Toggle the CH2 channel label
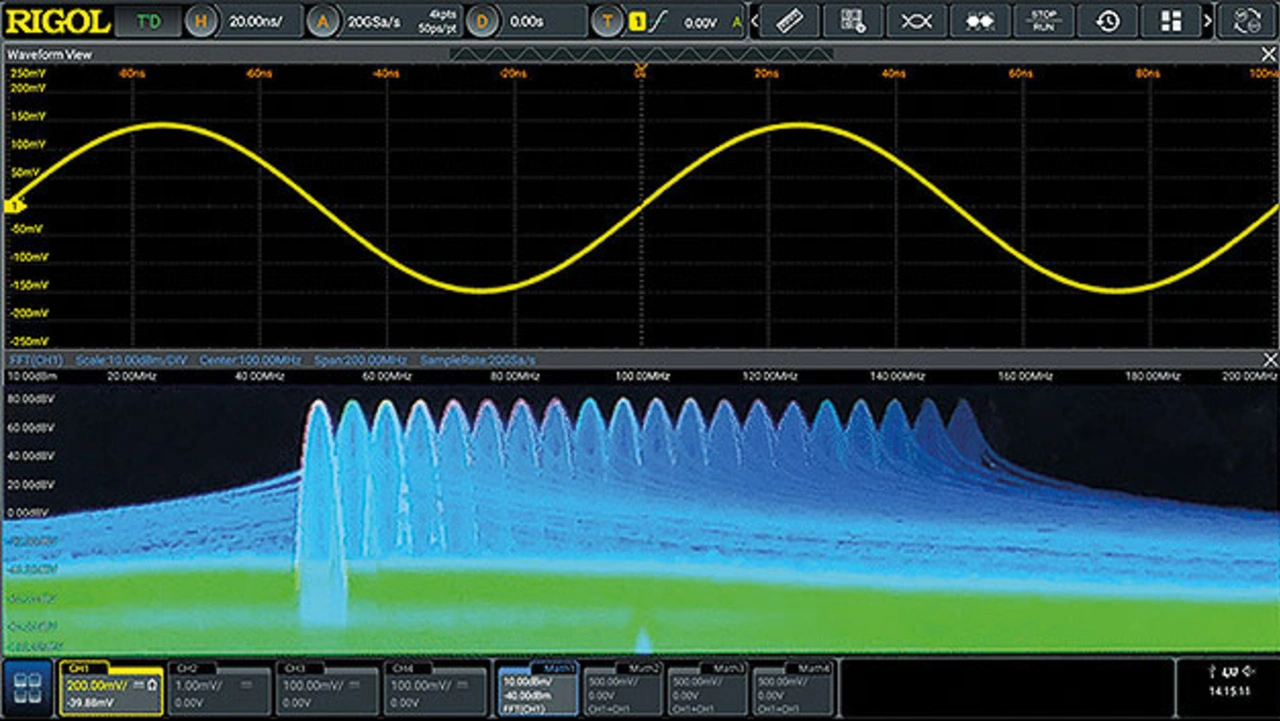Viewport: 1280px width, 721px height. [187, 667]
